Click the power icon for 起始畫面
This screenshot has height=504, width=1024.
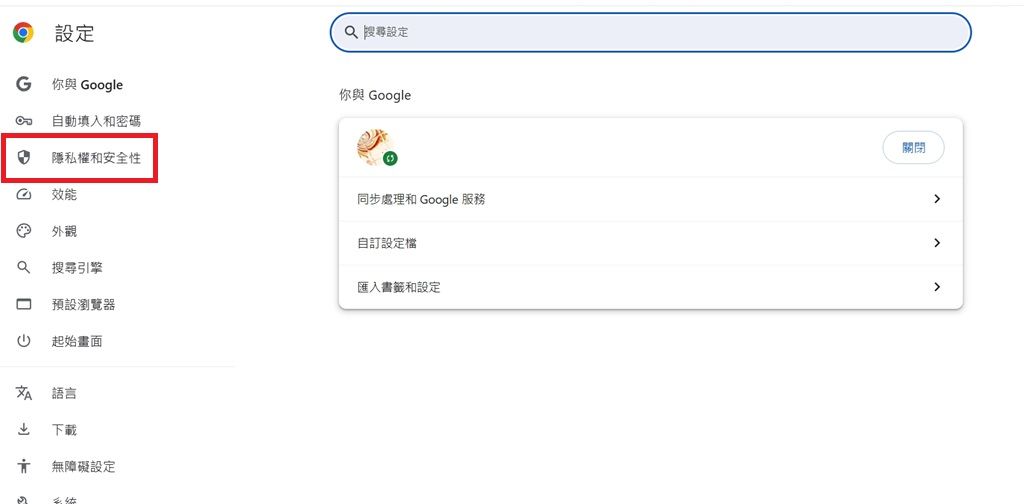pyautogui.click(x=24, y=341)
